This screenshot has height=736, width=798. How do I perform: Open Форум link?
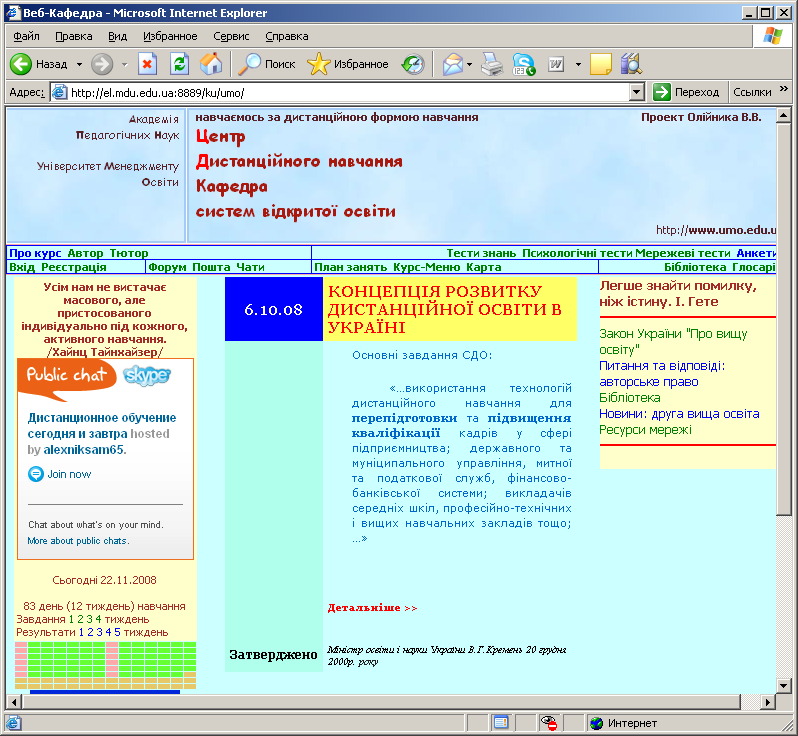[x=167, y=267]
